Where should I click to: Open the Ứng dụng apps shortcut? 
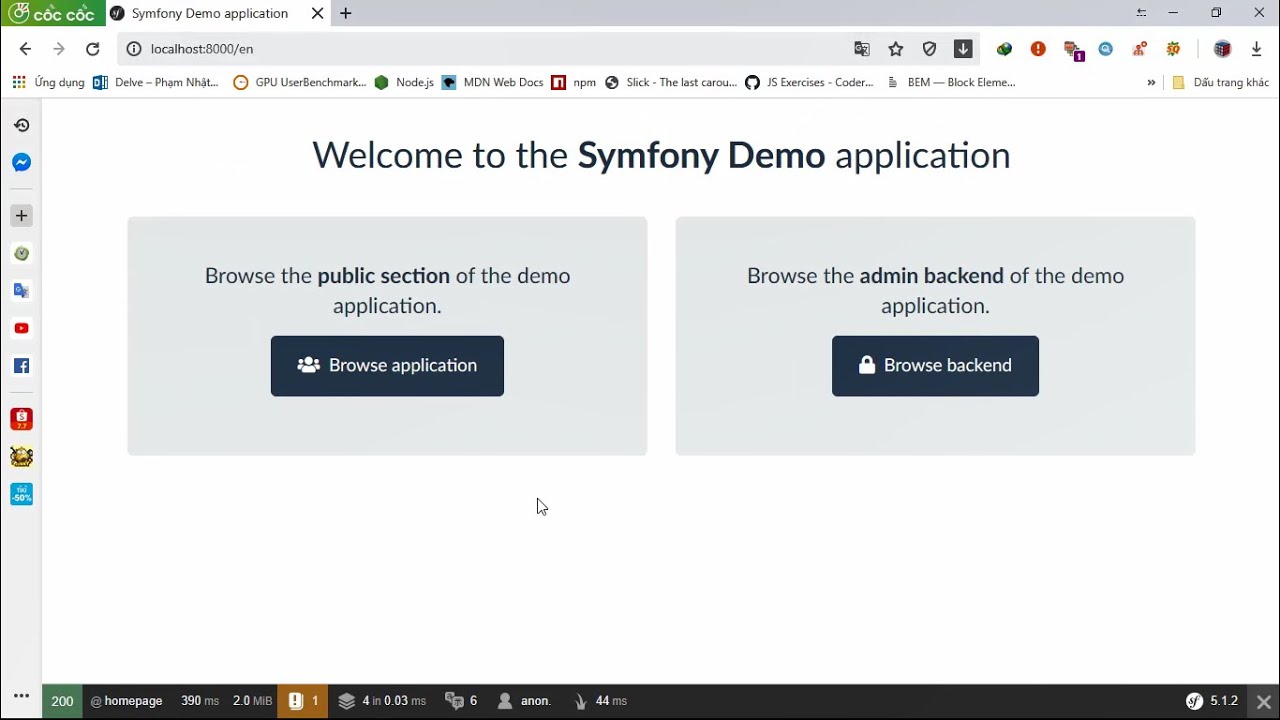coord(48,83)
